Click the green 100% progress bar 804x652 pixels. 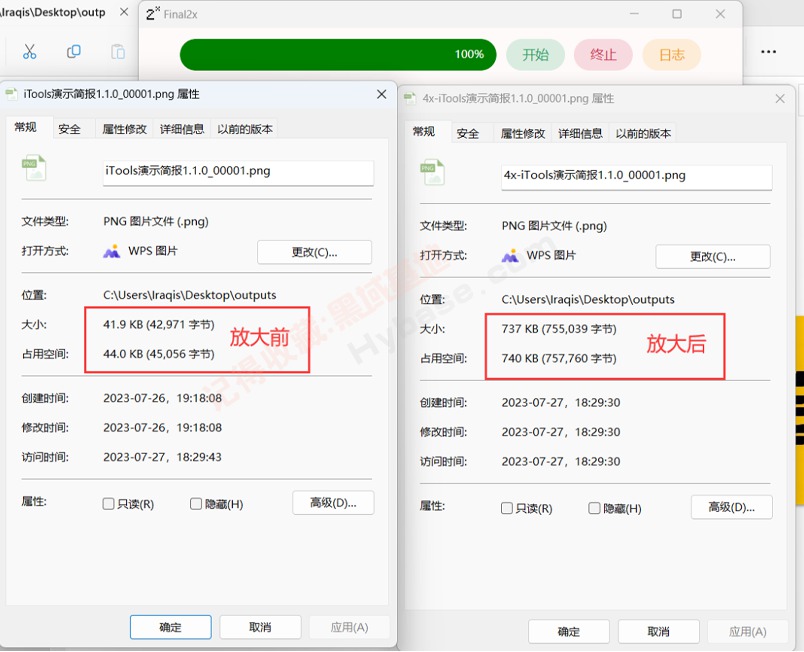(338, 55)
